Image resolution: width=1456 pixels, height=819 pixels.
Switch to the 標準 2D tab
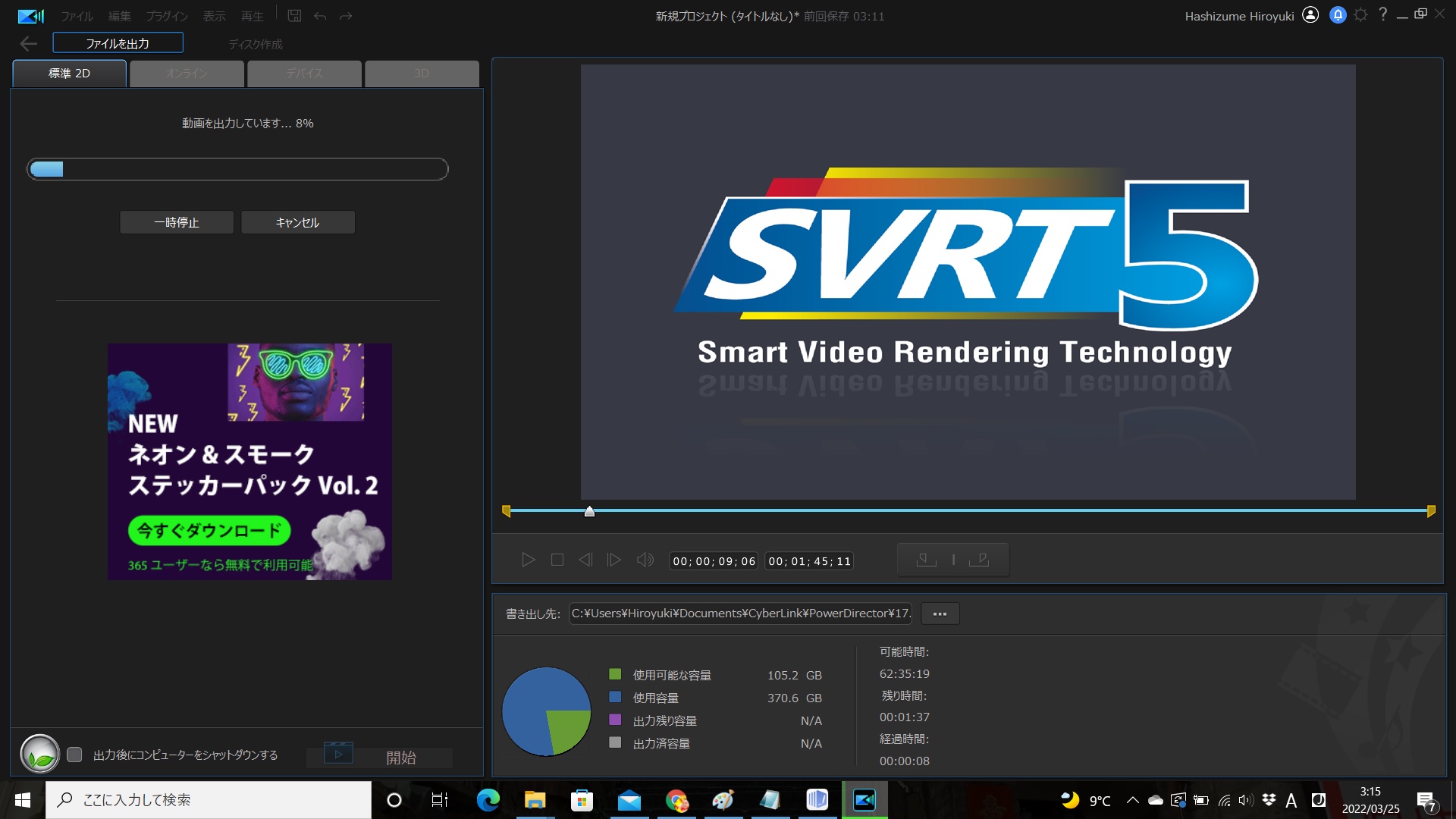coord(69,74)
